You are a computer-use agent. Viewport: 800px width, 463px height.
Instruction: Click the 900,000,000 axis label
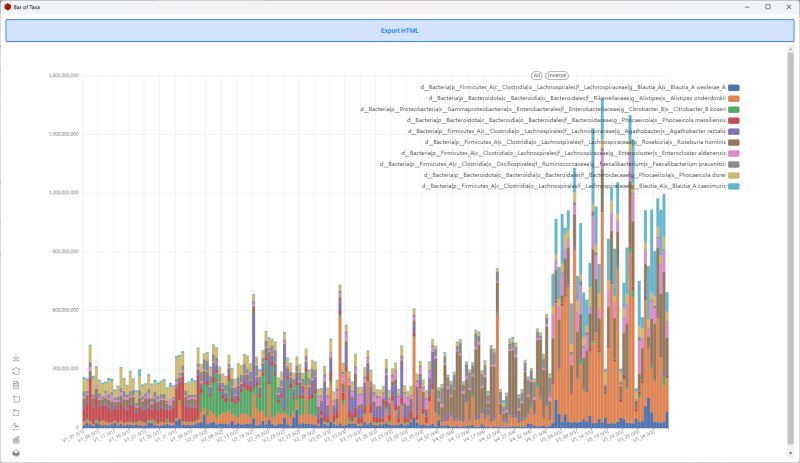(x=66, y=252)
